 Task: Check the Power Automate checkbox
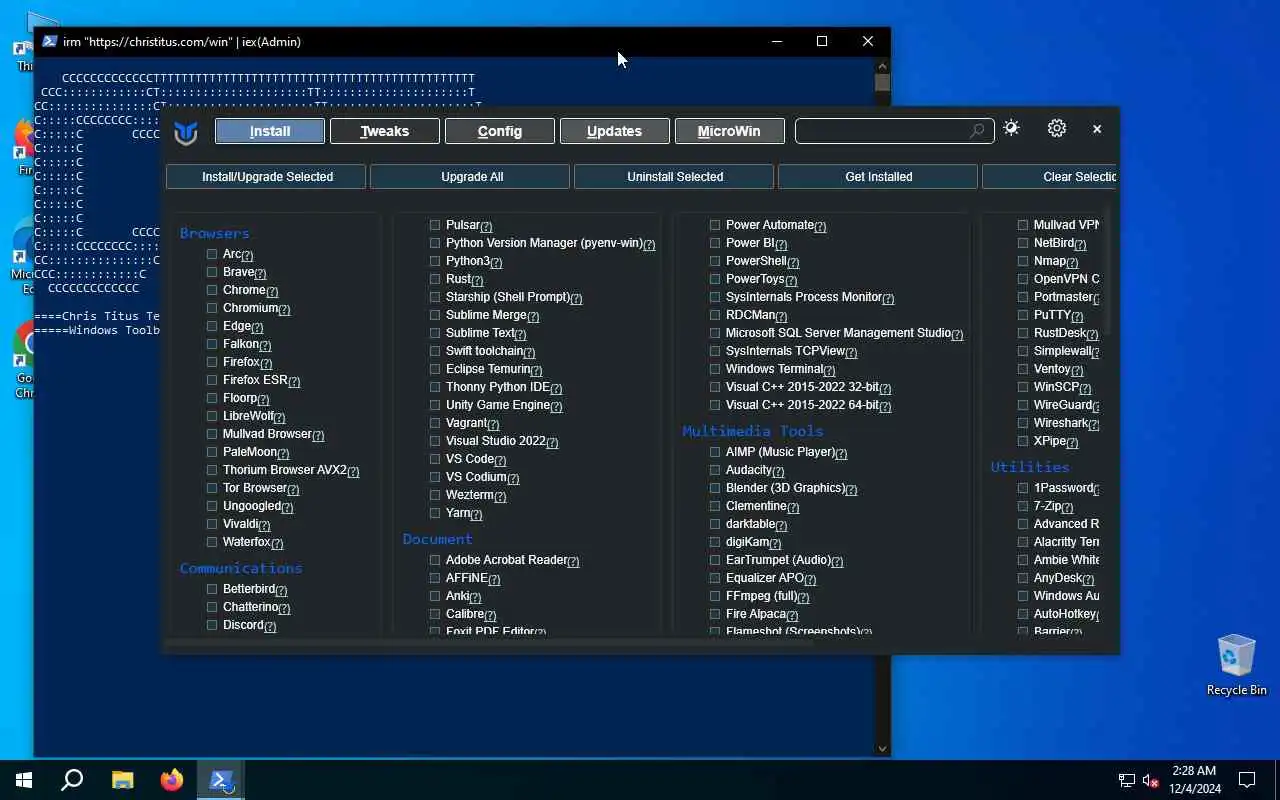tap(715, 225)
